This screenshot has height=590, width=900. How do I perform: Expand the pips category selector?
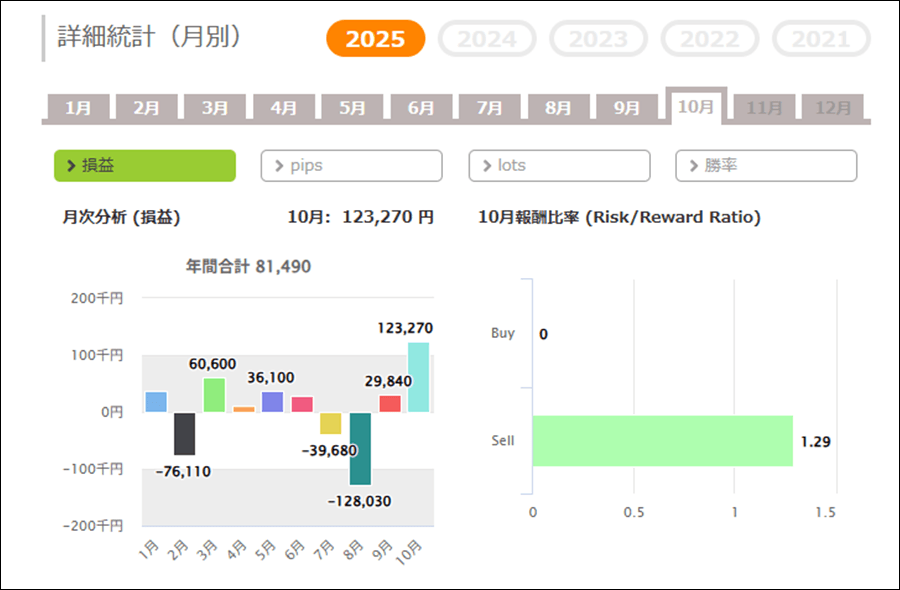(351, 166)
